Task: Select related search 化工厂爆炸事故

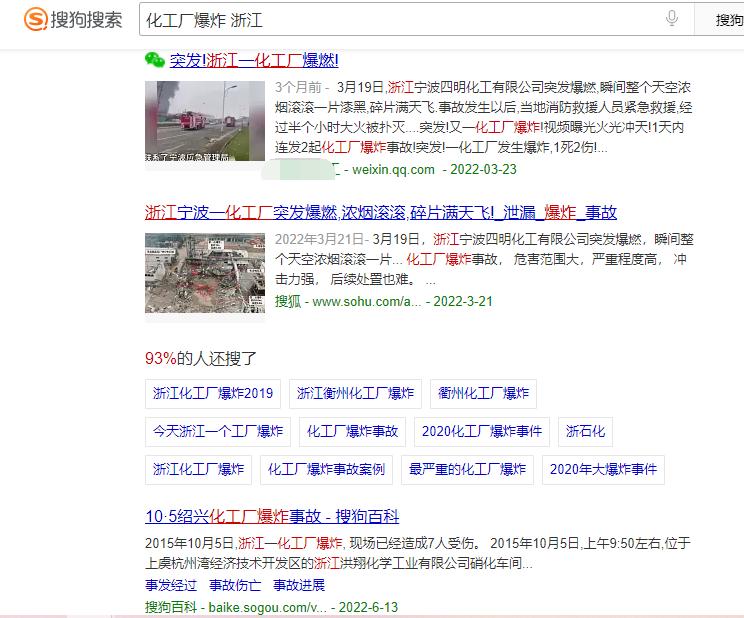Action: pos(353,431)
